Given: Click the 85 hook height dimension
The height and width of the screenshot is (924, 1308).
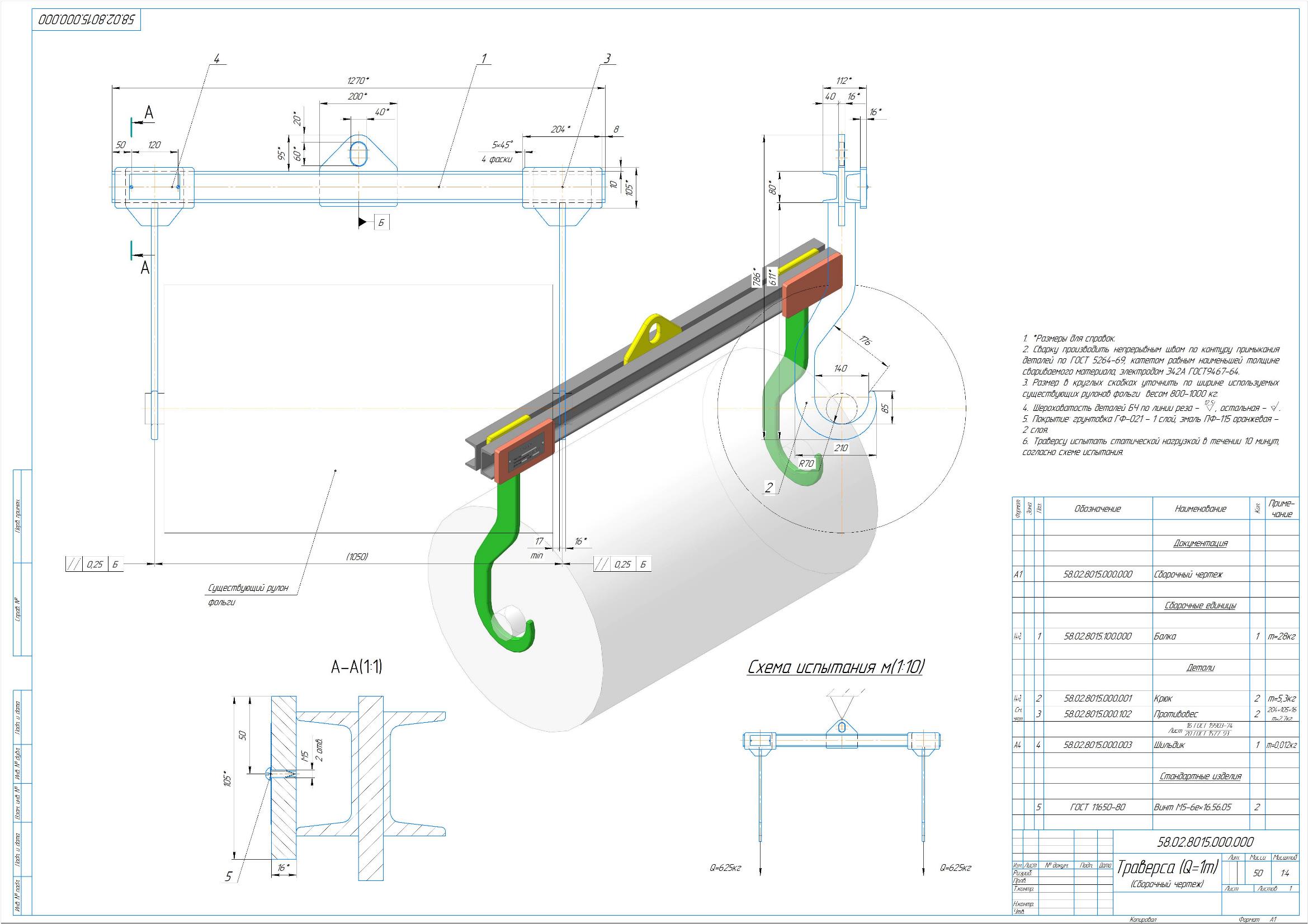Looking at the screenshot, I should (884, 408).
